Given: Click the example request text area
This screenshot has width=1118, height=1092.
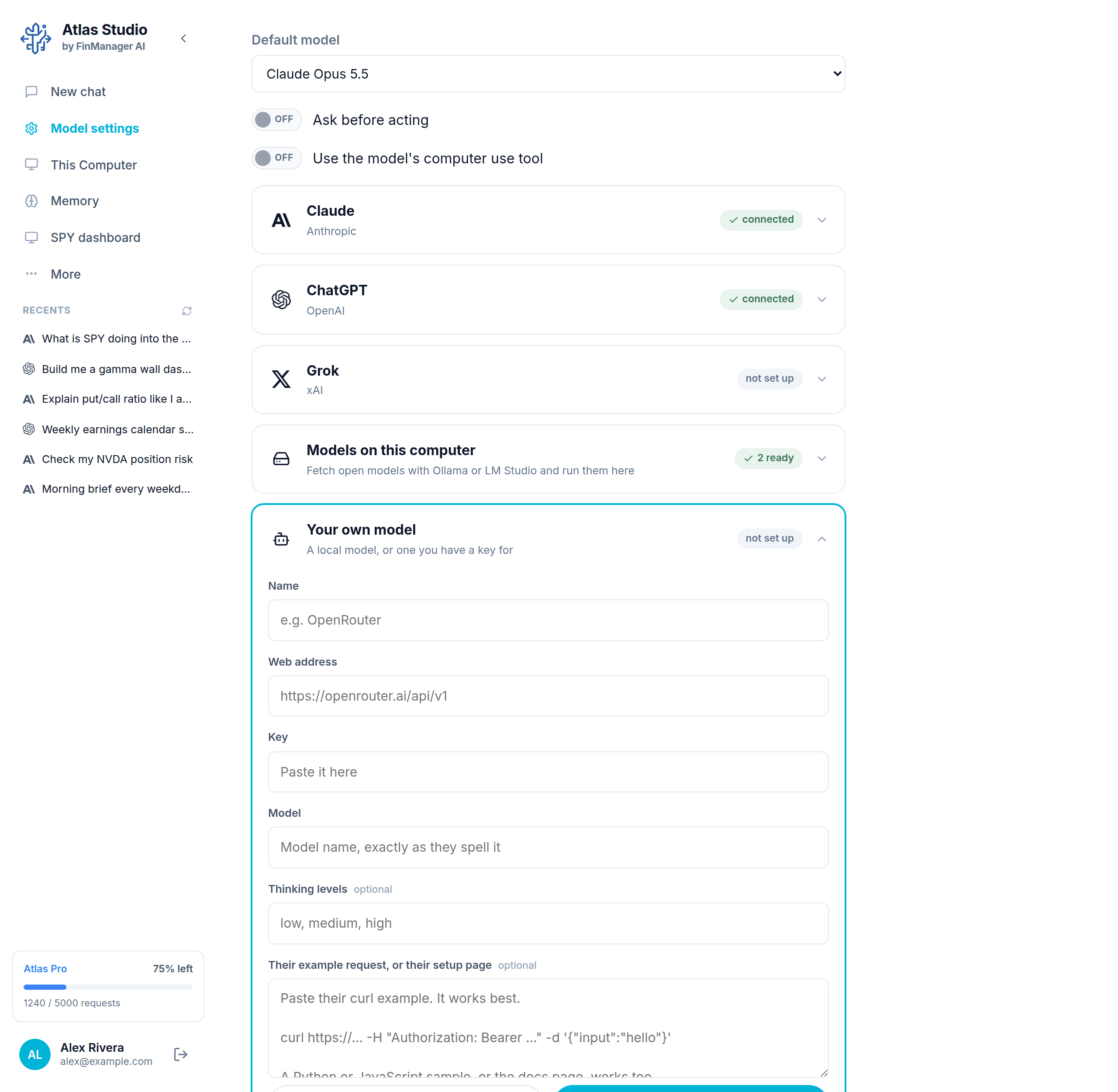Looking at the screenshot, I should click(x=548, y=1028).
